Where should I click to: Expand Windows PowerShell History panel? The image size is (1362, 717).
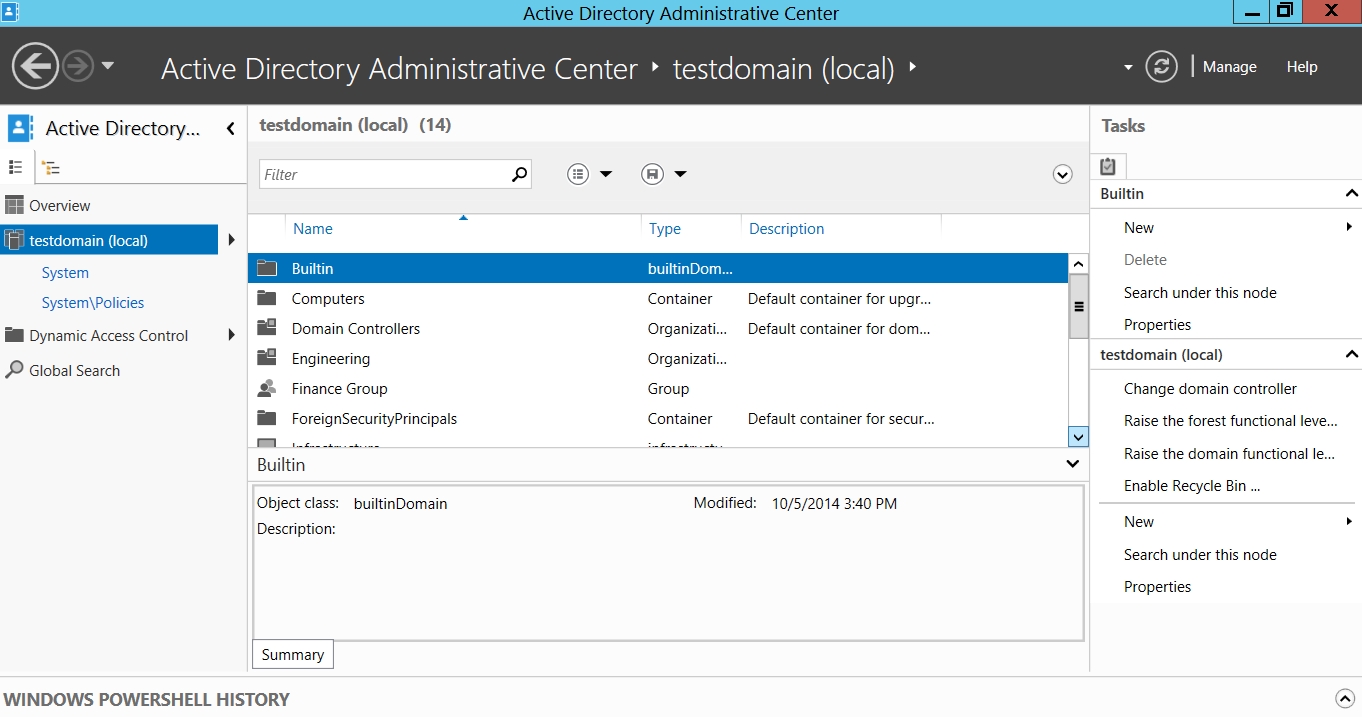[x=1345, y=699]
